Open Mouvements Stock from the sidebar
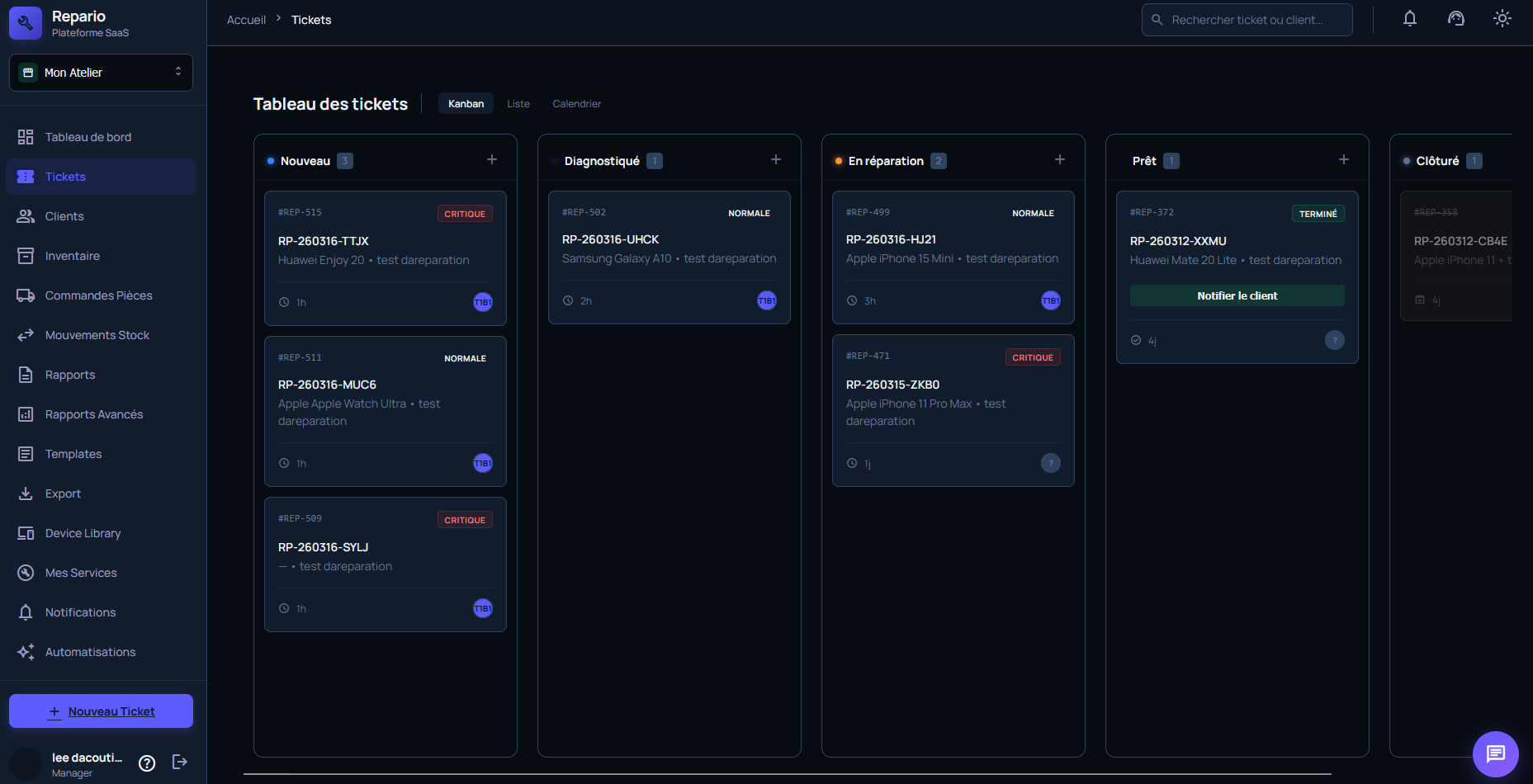 click(x=97, y=335)
